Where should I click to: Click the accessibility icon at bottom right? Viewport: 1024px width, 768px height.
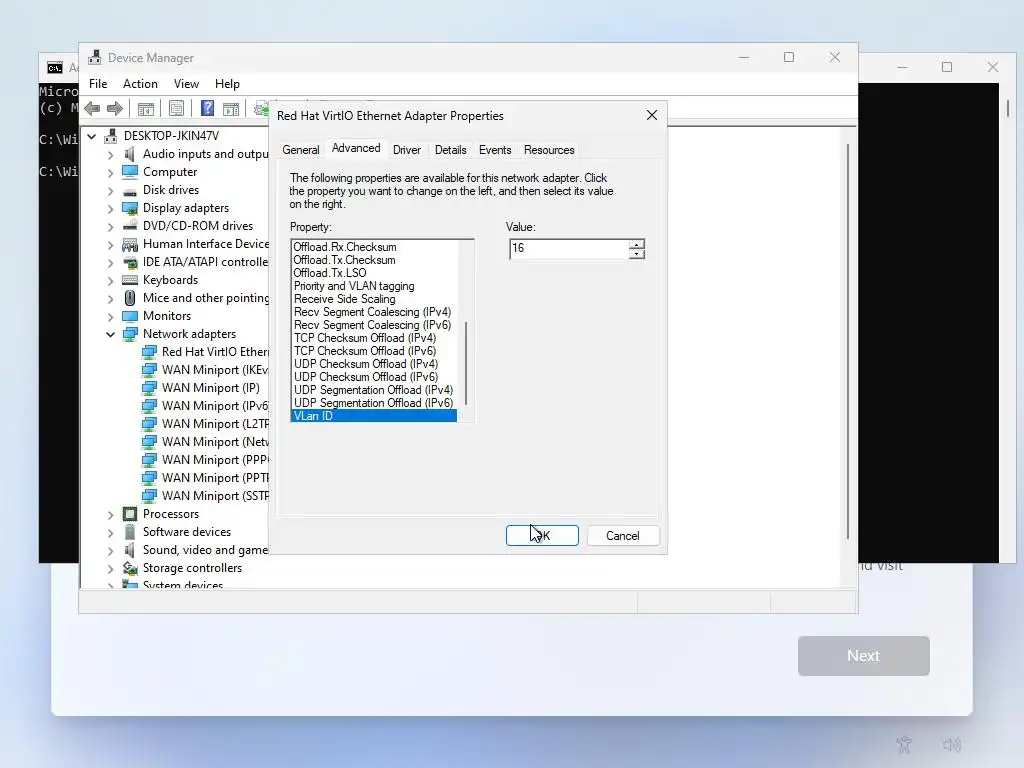(x=904, y=744)
